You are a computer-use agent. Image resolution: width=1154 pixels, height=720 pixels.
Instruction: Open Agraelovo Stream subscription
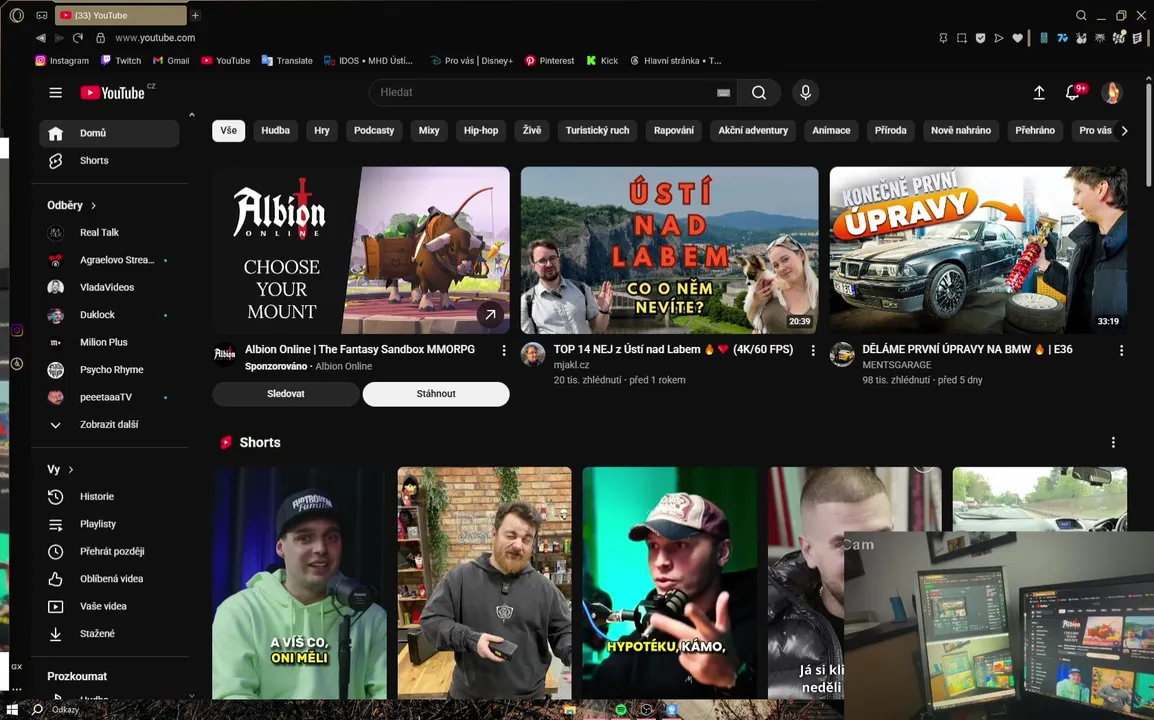pyautogui.click(x=109, y=260)
